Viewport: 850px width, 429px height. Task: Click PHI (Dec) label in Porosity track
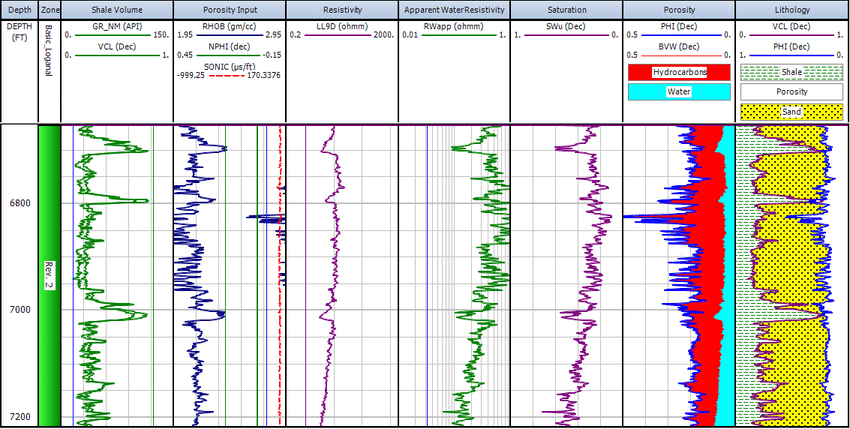pos(678,26)
